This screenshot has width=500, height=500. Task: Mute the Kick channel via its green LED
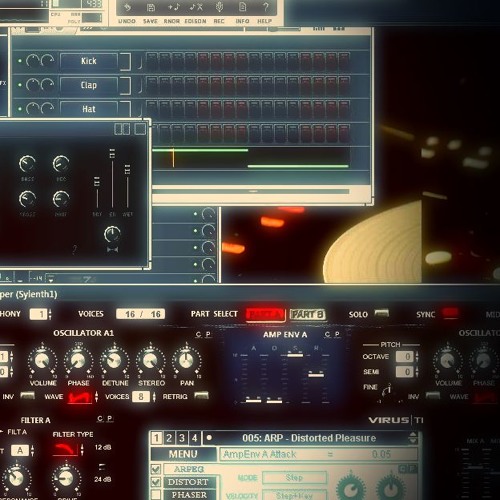[x=20, y=61]
